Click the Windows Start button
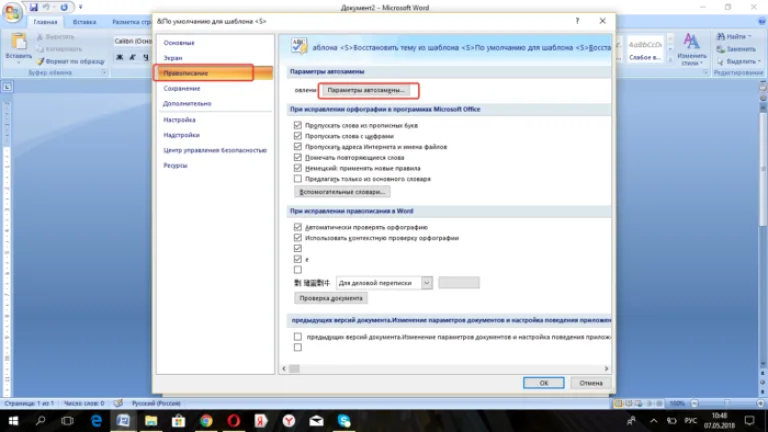 pos(13,421)
